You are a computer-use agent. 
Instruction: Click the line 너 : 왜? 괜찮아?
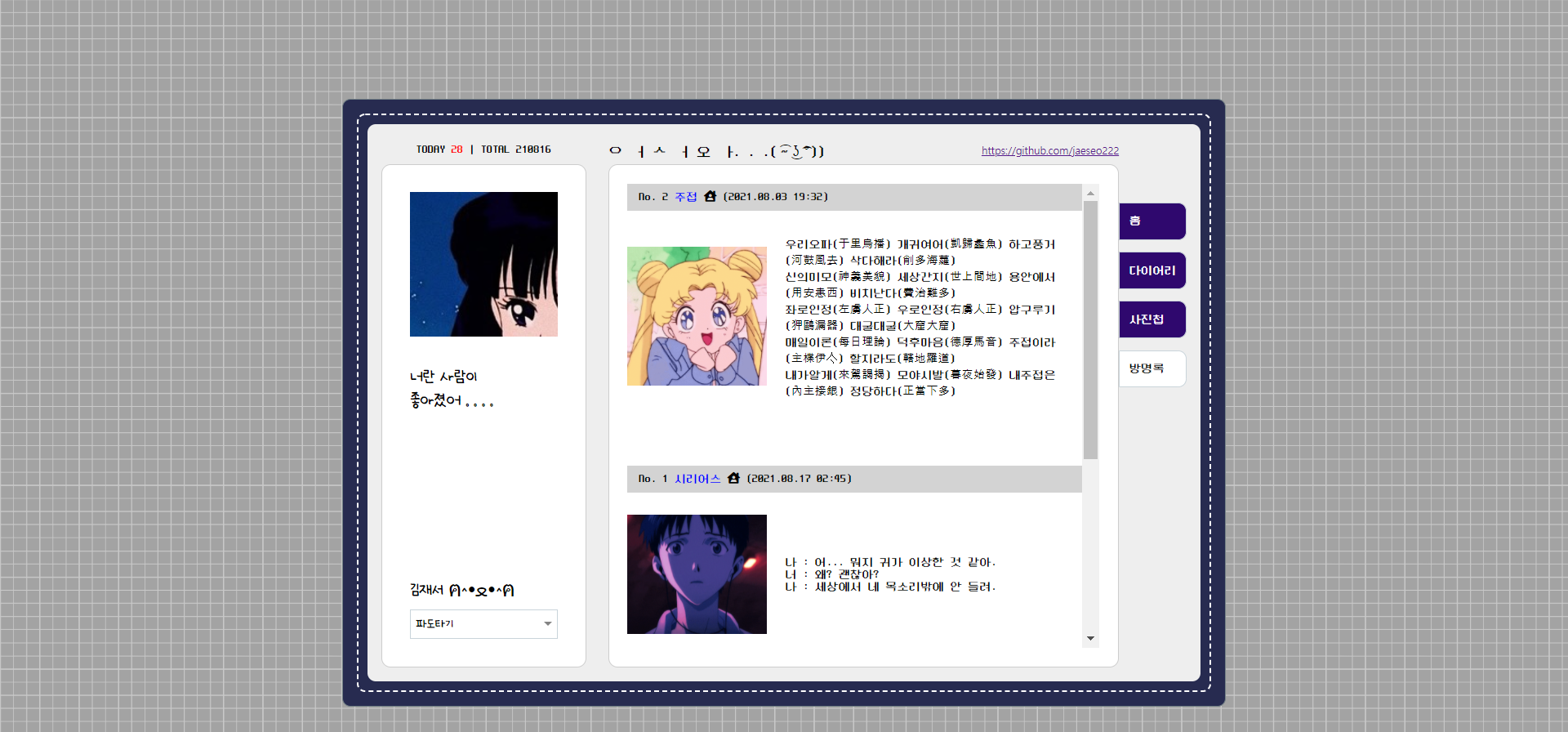(x=832, y=574)
